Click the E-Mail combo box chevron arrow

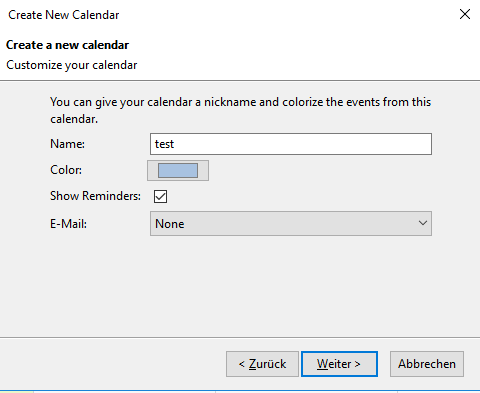click(423, 223)
